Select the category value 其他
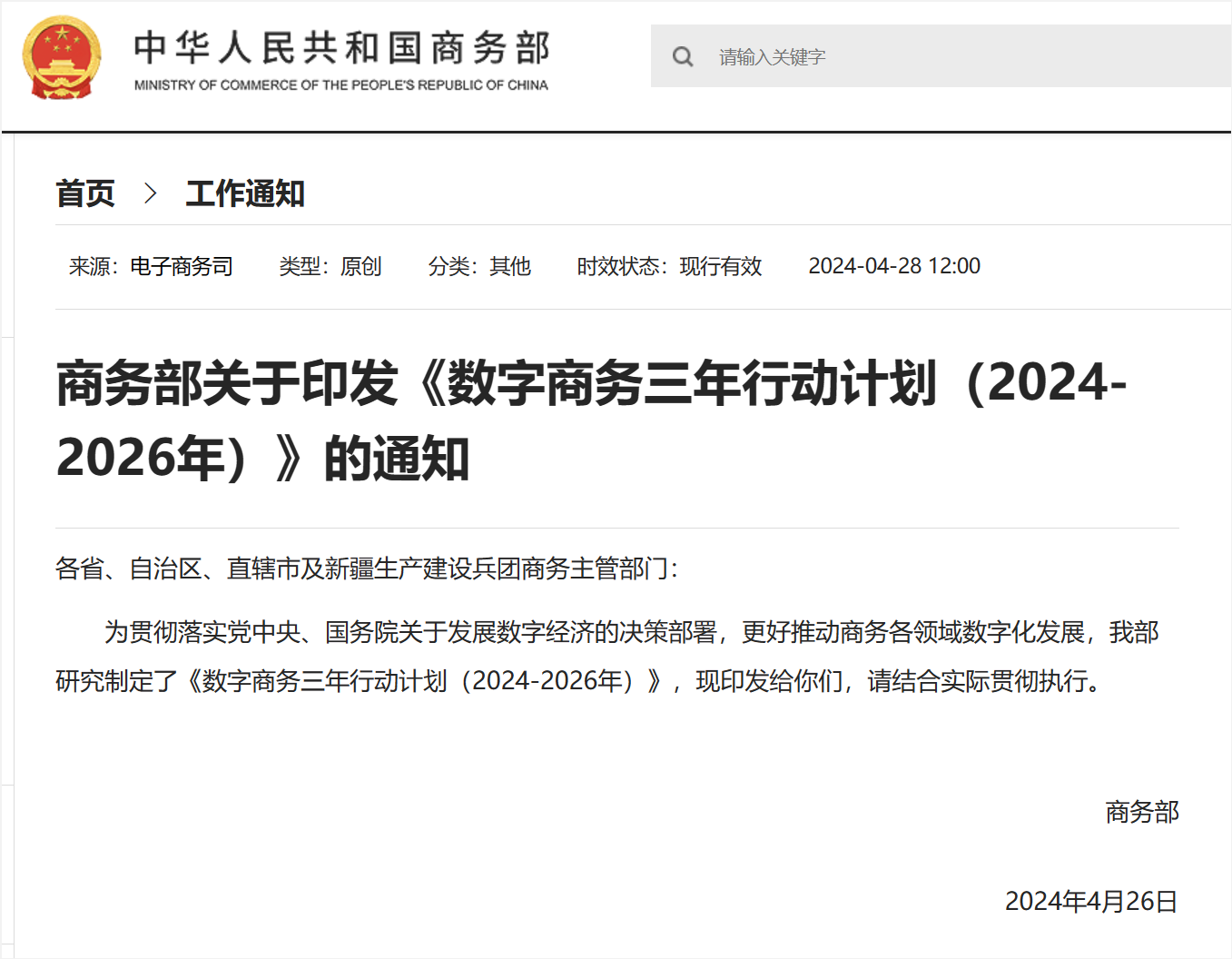 (510, 266)
